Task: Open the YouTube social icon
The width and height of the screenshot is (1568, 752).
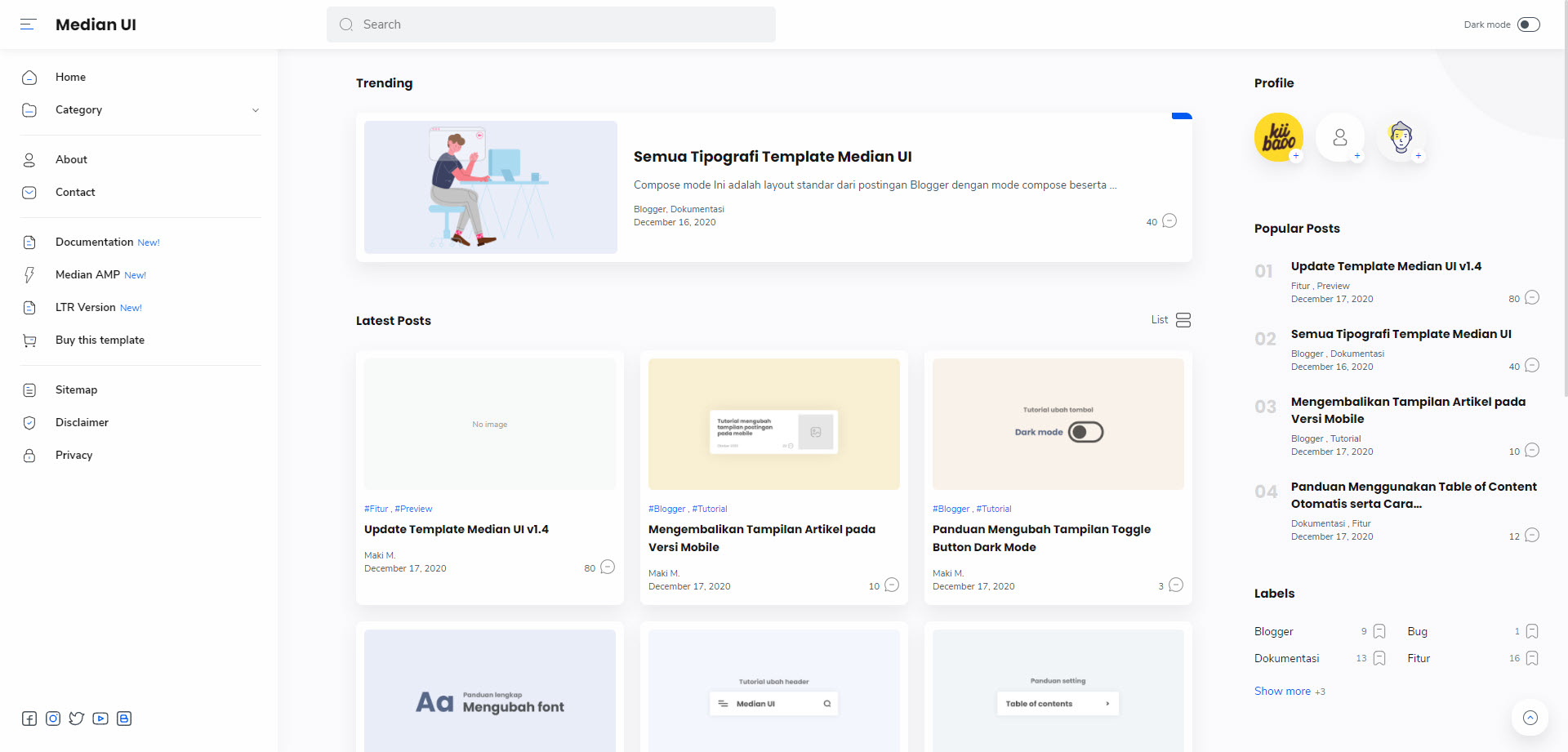Action: (100, 719)
